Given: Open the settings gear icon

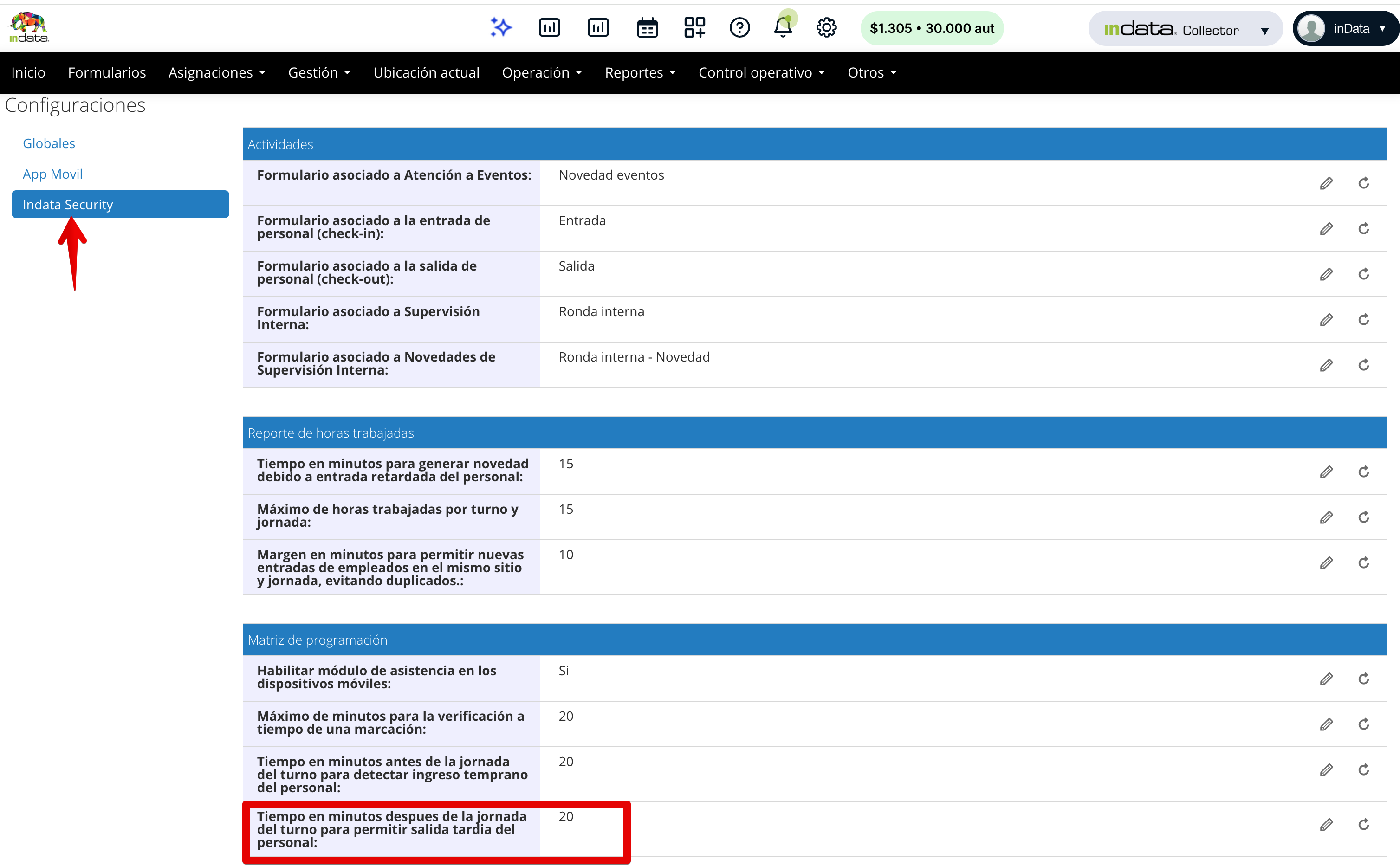Looking at the screenshot, I should pyautogui.click(x=826, y=27).
